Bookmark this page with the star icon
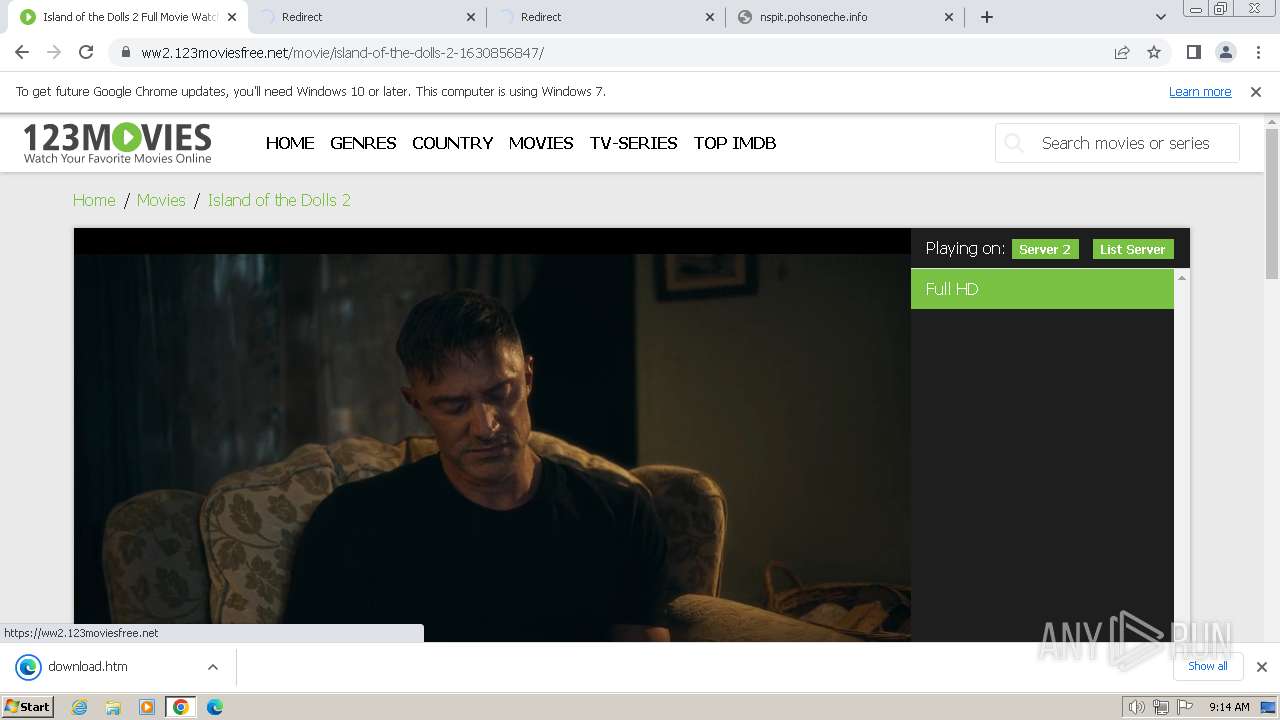The image size is (1280, 720). (x=1154, y=52)
